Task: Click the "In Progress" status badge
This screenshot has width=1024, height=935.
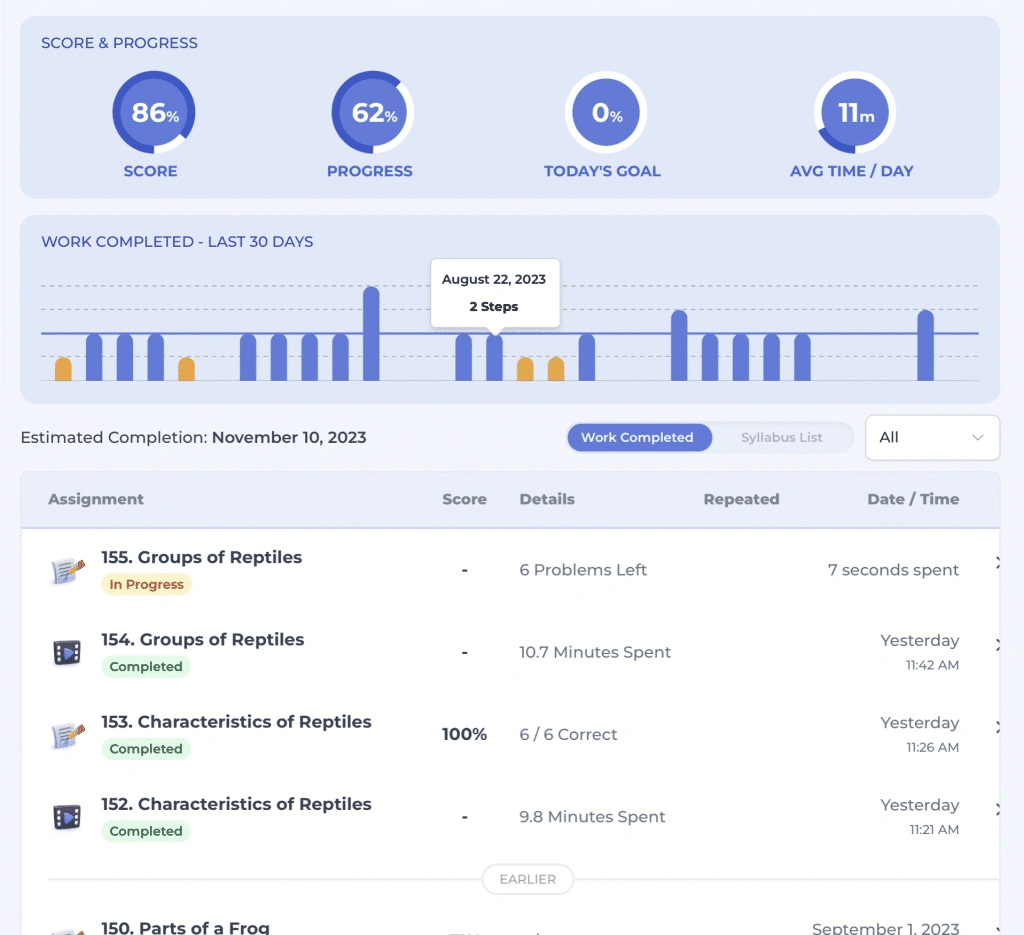Action: [146, 584]
